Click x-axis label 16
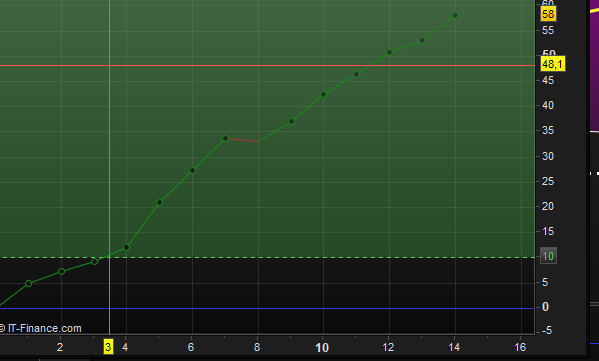 (x=520, y=347)
